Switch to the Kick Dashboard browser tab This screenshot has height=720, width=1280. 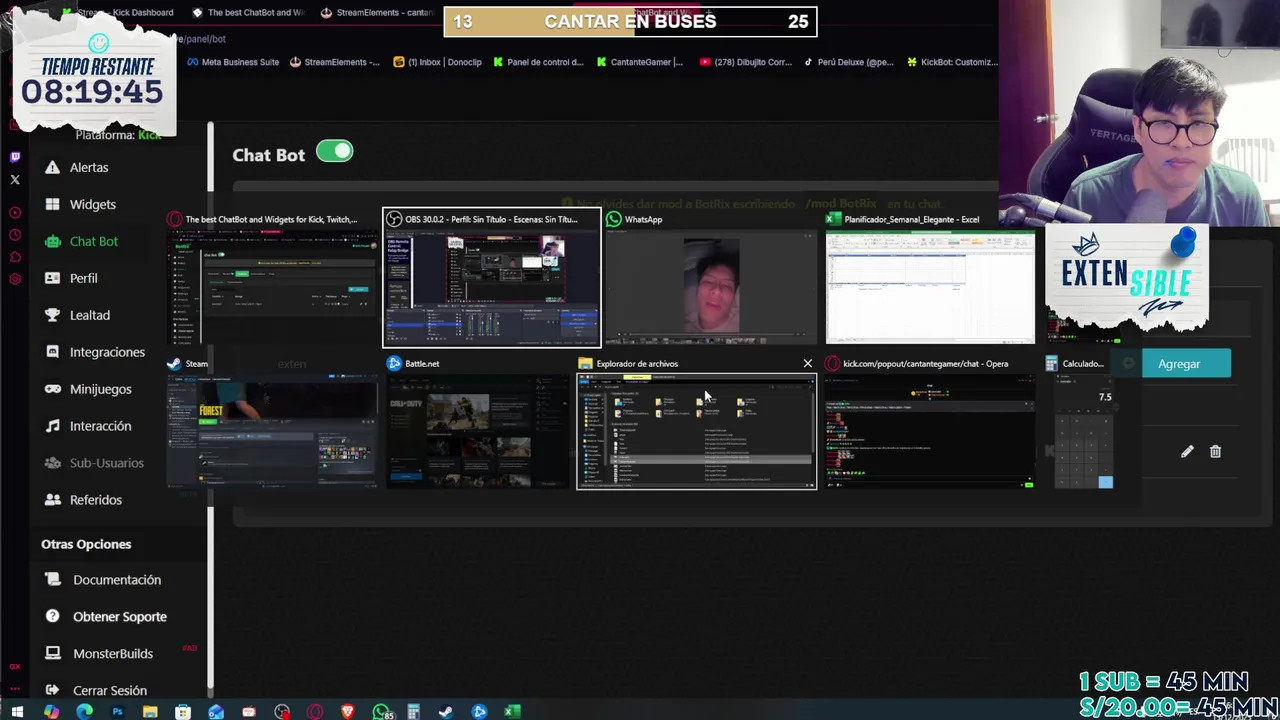(118, 12)
